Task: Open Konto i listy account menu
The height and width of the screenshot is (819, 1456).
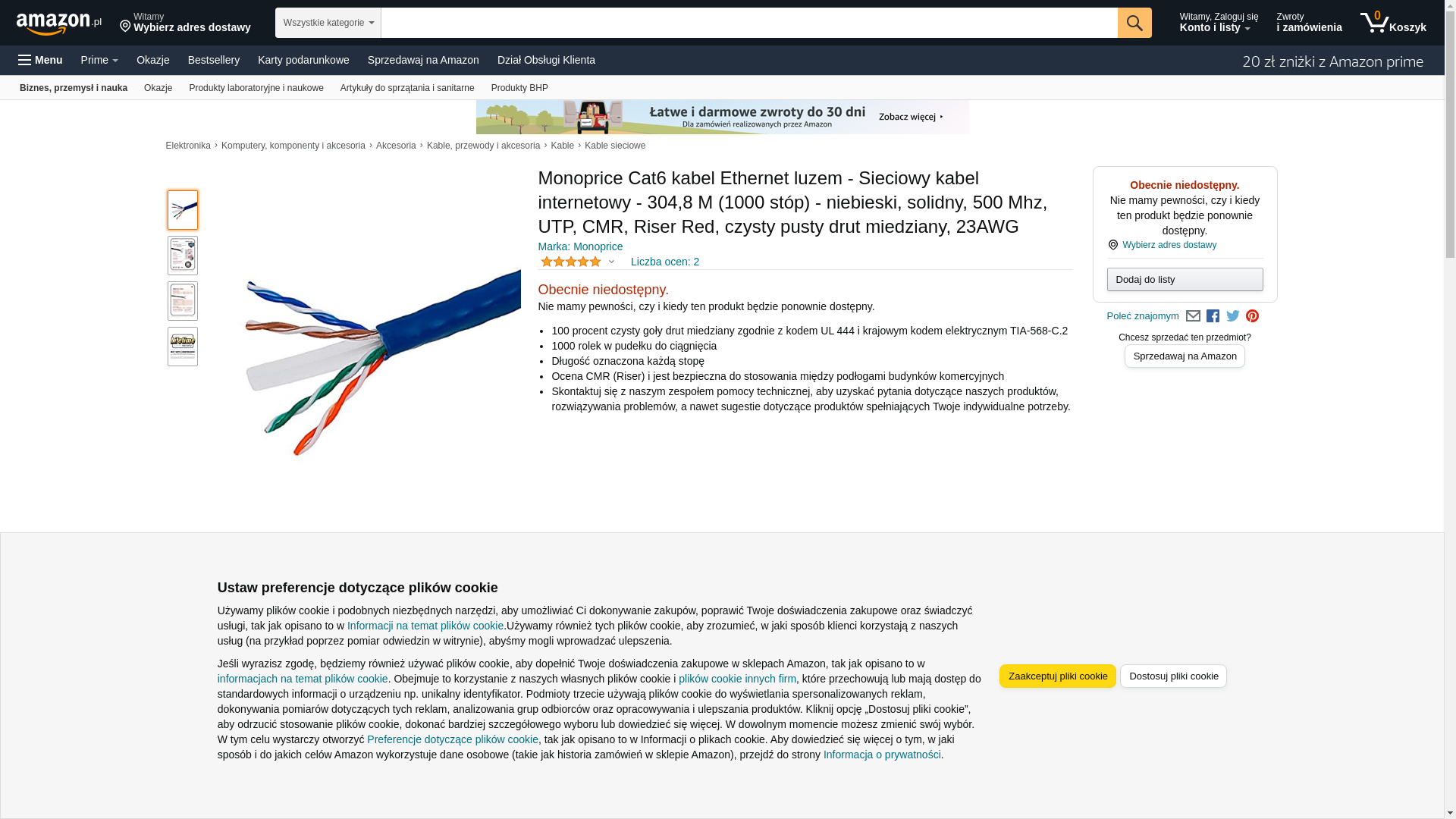Action: [1219, 23]
